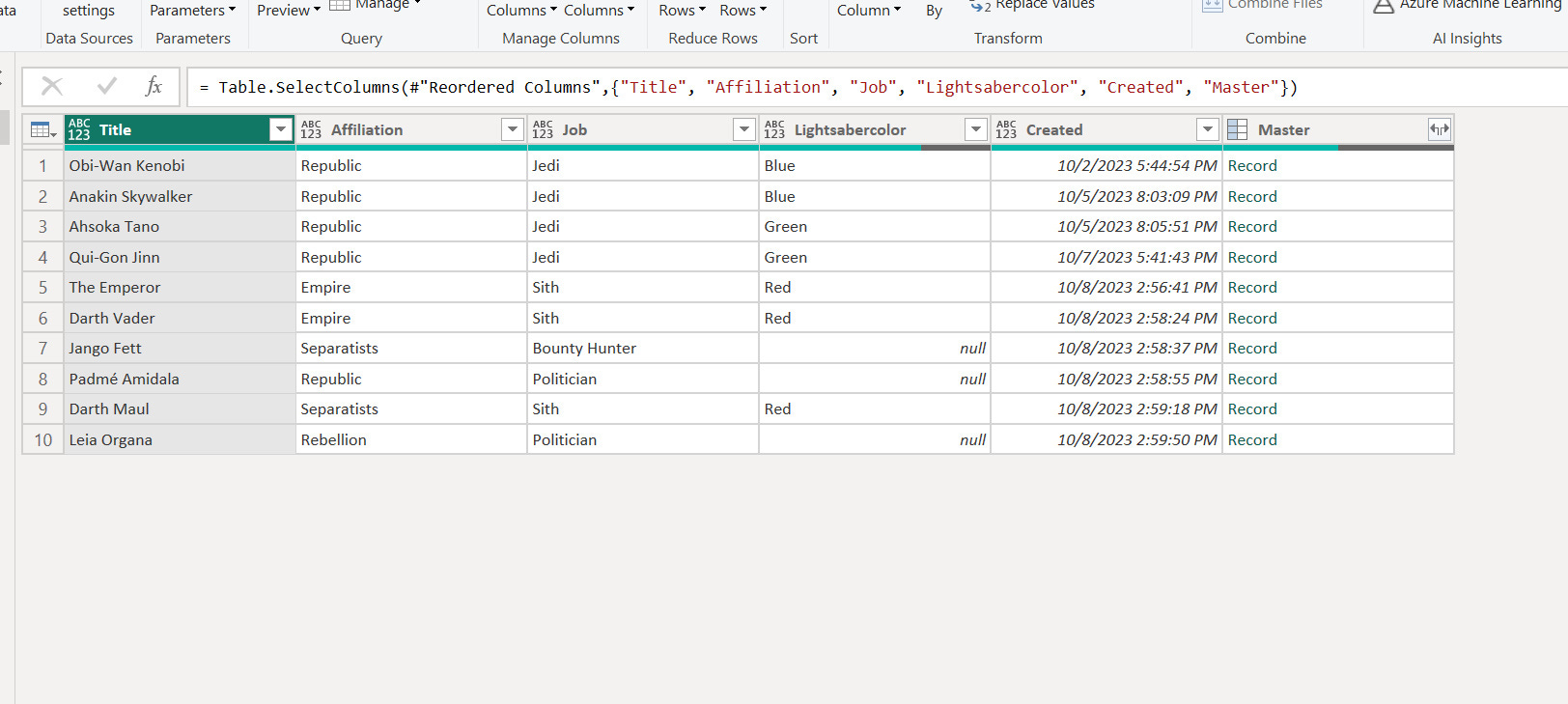Open the Title column filter dropdown
The width and height of the screenshot is (1568, 704).
click(x=281, y=129)
